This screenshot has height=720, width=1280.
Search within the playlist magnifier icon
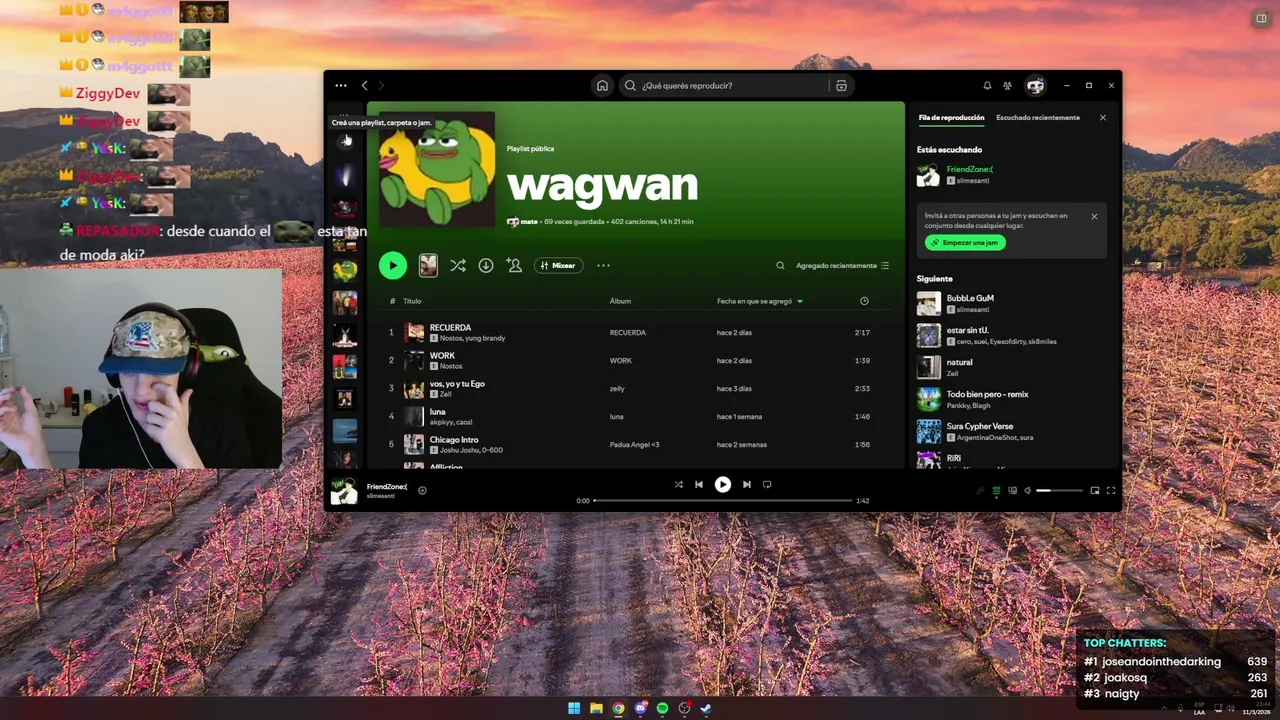pos(780,266)
